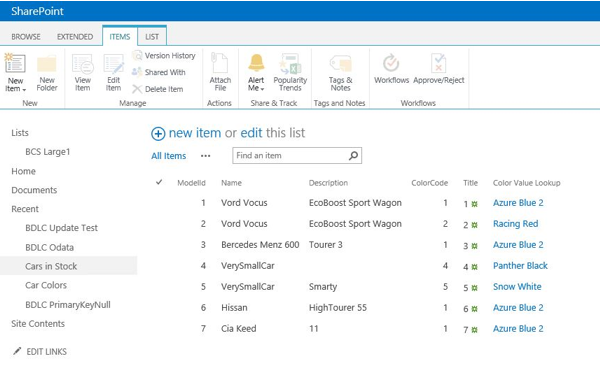600x367 pixels.
Task: Expand the New Item dropdown arrow
Action: coord(24,90)
